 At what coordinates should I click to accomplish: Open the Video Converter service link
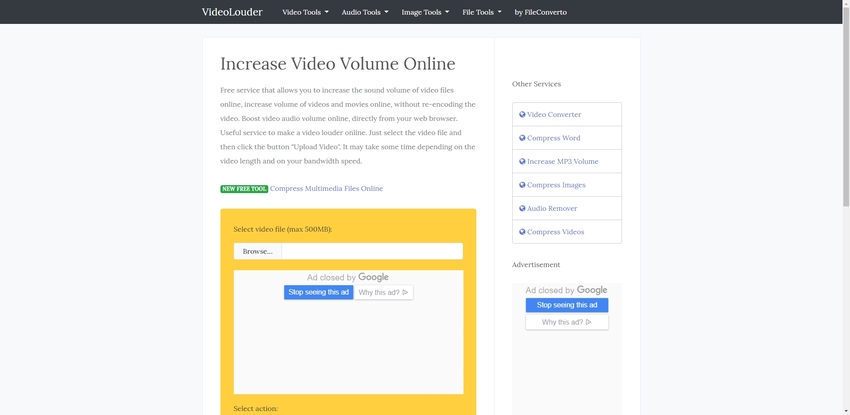[554, 114]
